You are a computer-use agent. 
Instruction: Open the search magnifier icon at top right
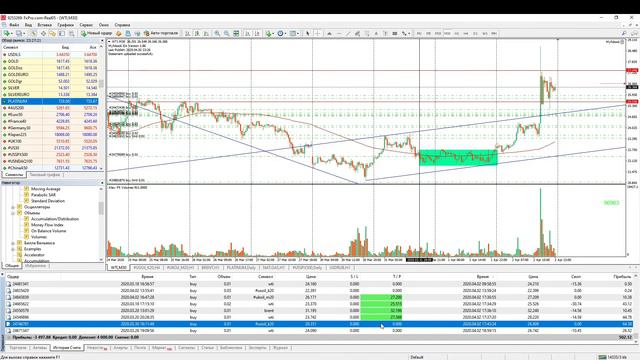[624, 33]
